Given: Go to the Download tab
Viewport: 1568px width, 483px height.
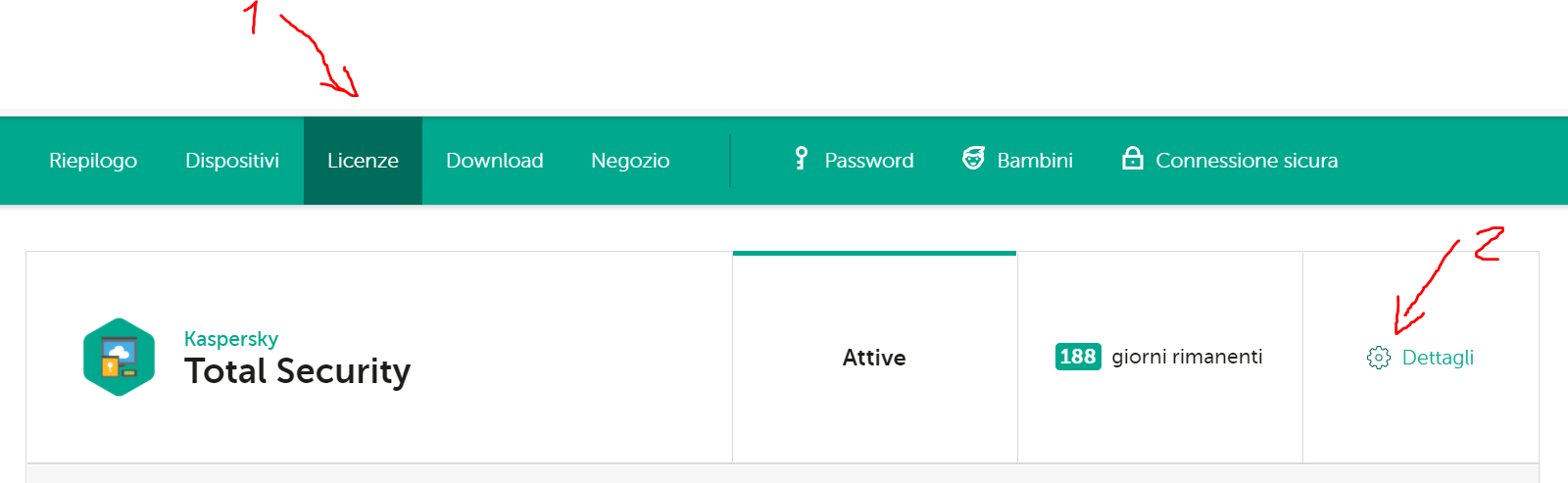Looking at the screenshot, I should click(494, 161).
